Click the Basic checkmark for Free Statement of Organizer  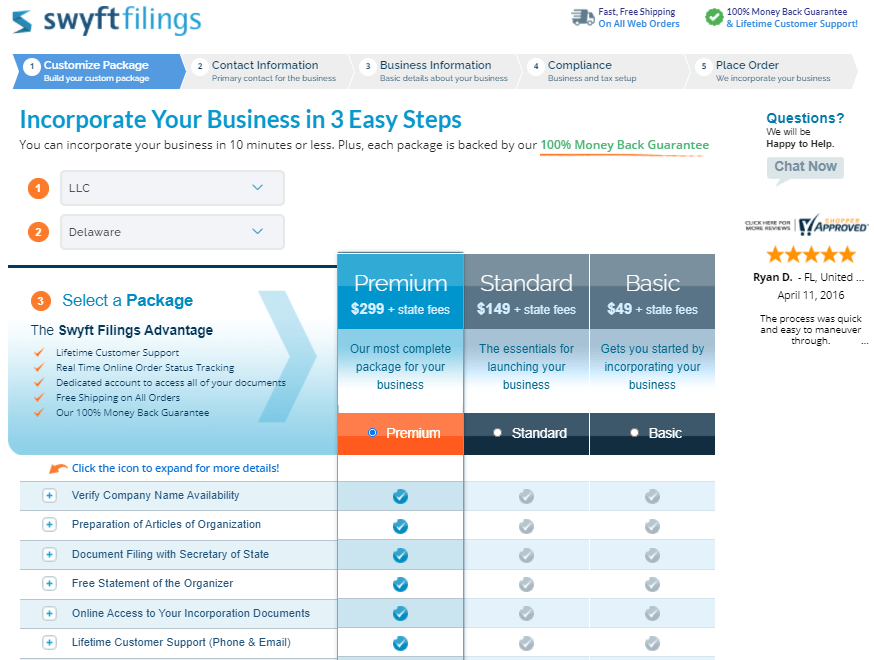tap(652, 584)
